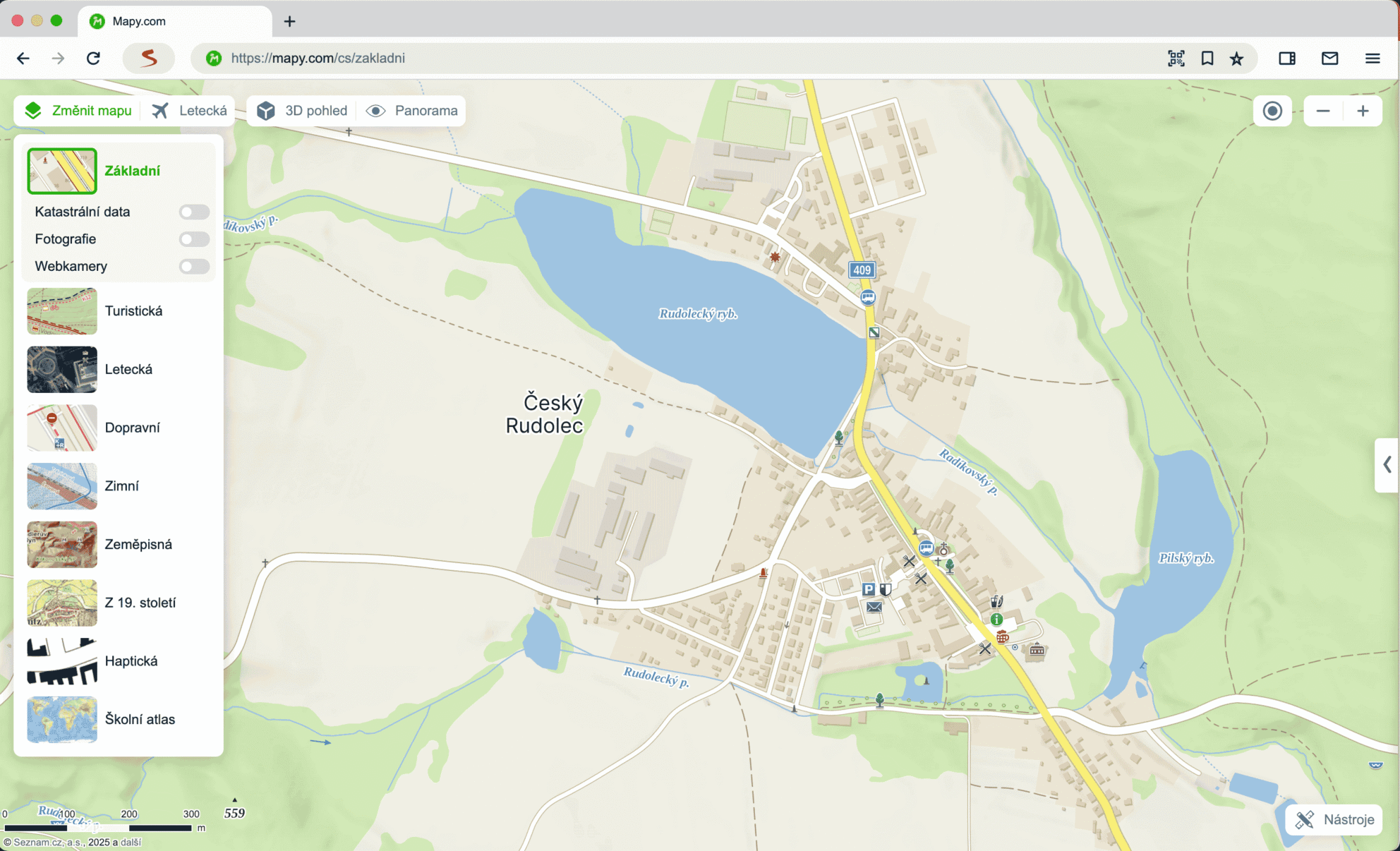Viewport: 1400px width, 851px height.
Task: Open the browser hamburger menu
Action: [x=1372, y=58]
